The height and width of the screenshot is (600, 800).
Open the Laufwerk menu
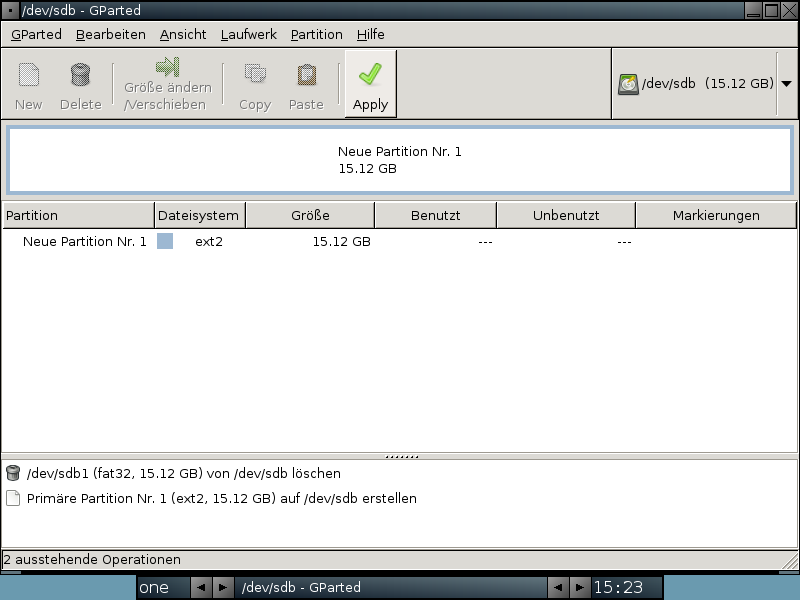(249, 34)
